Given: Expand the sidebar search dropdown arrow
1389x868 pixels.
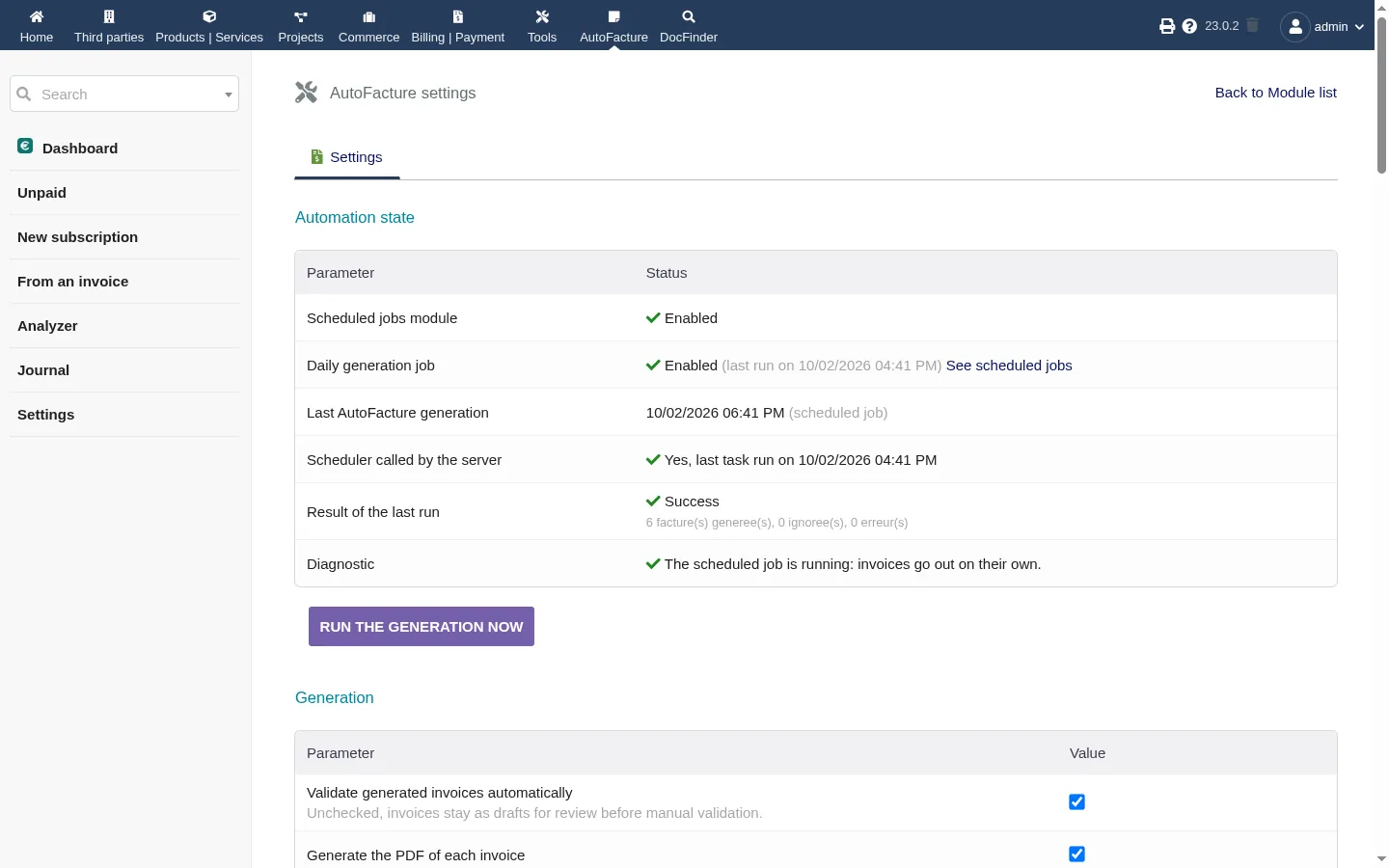Looking at the screenshot, I should pos(229,95).
